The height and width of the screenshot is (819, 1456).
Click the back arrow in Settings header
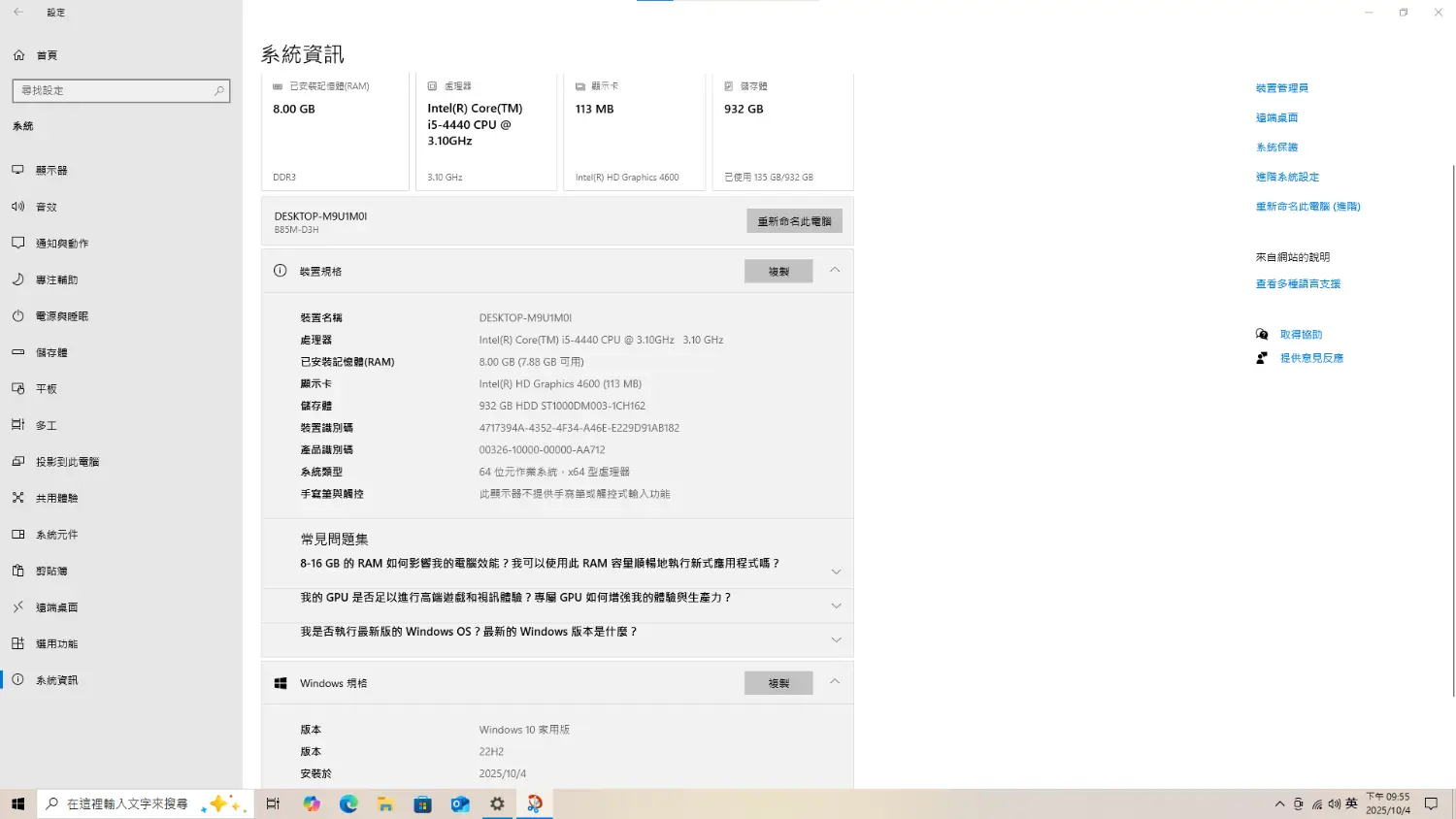point(18,13)
